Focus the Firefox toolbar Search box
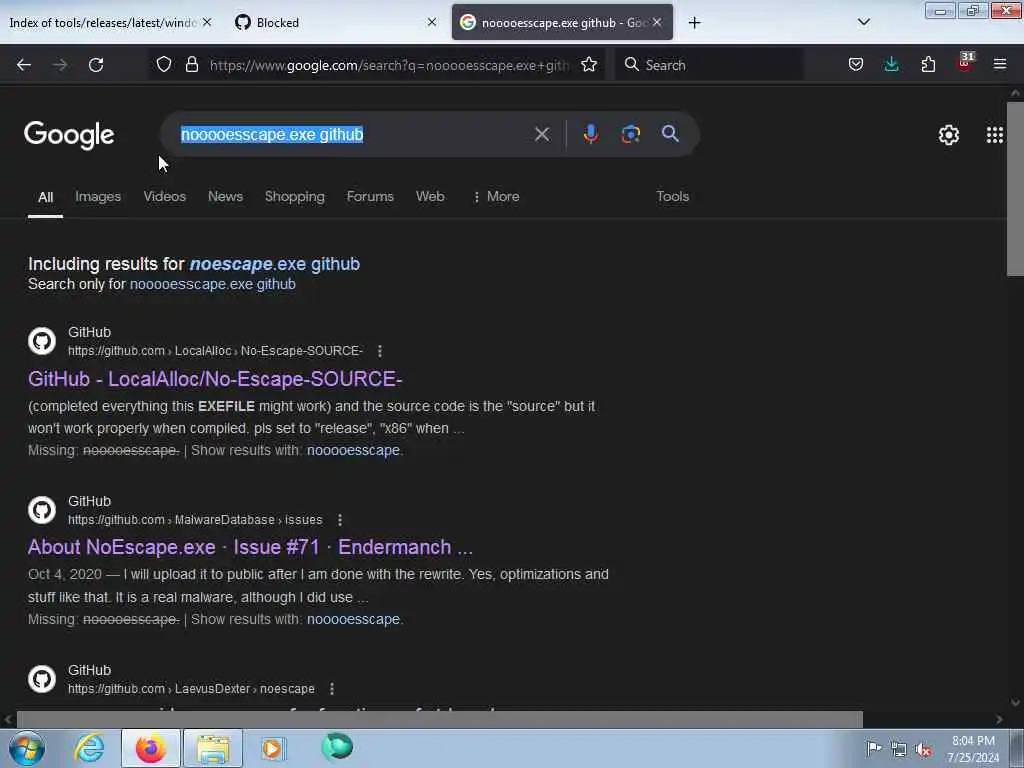 coord(708,65)
